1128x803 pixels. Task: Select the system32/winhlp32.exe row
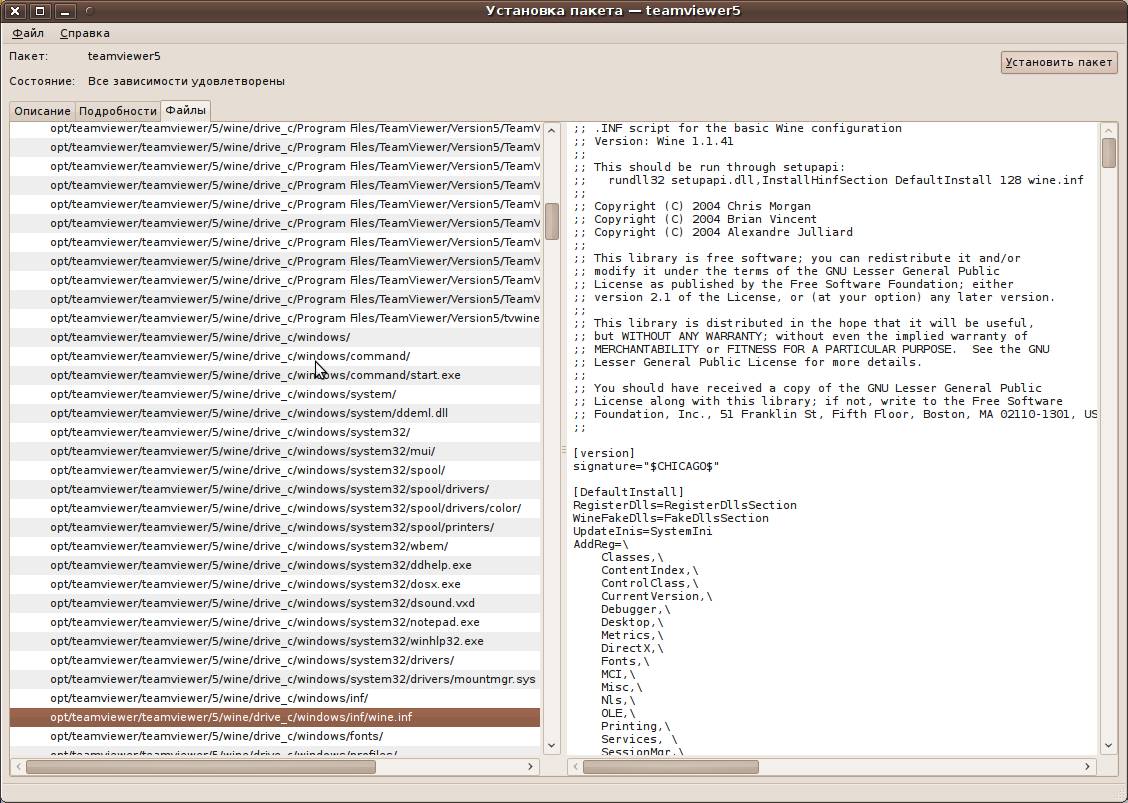click(275, 641)
